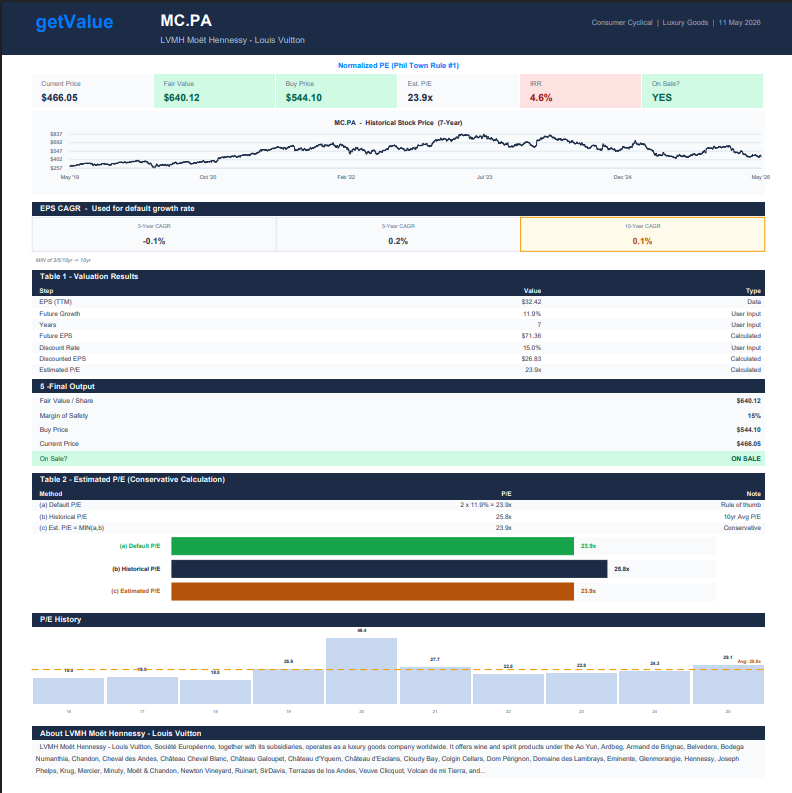This screenshot has width=792, height=793.
Task: Click the Est. P/E = MIN(a,b) row label
Action: click(x=71, y=527)
